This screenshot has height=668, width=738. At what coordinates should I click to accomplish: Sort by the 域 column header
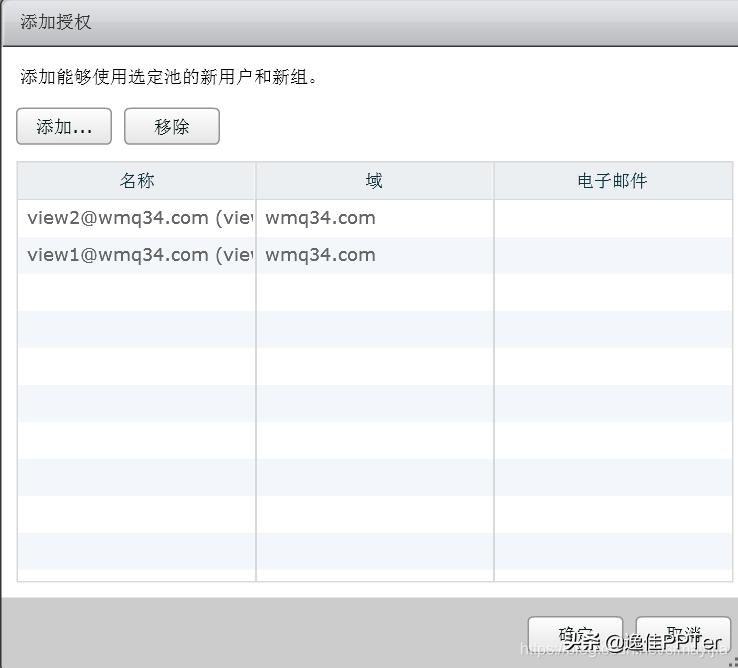pos(375,181)
